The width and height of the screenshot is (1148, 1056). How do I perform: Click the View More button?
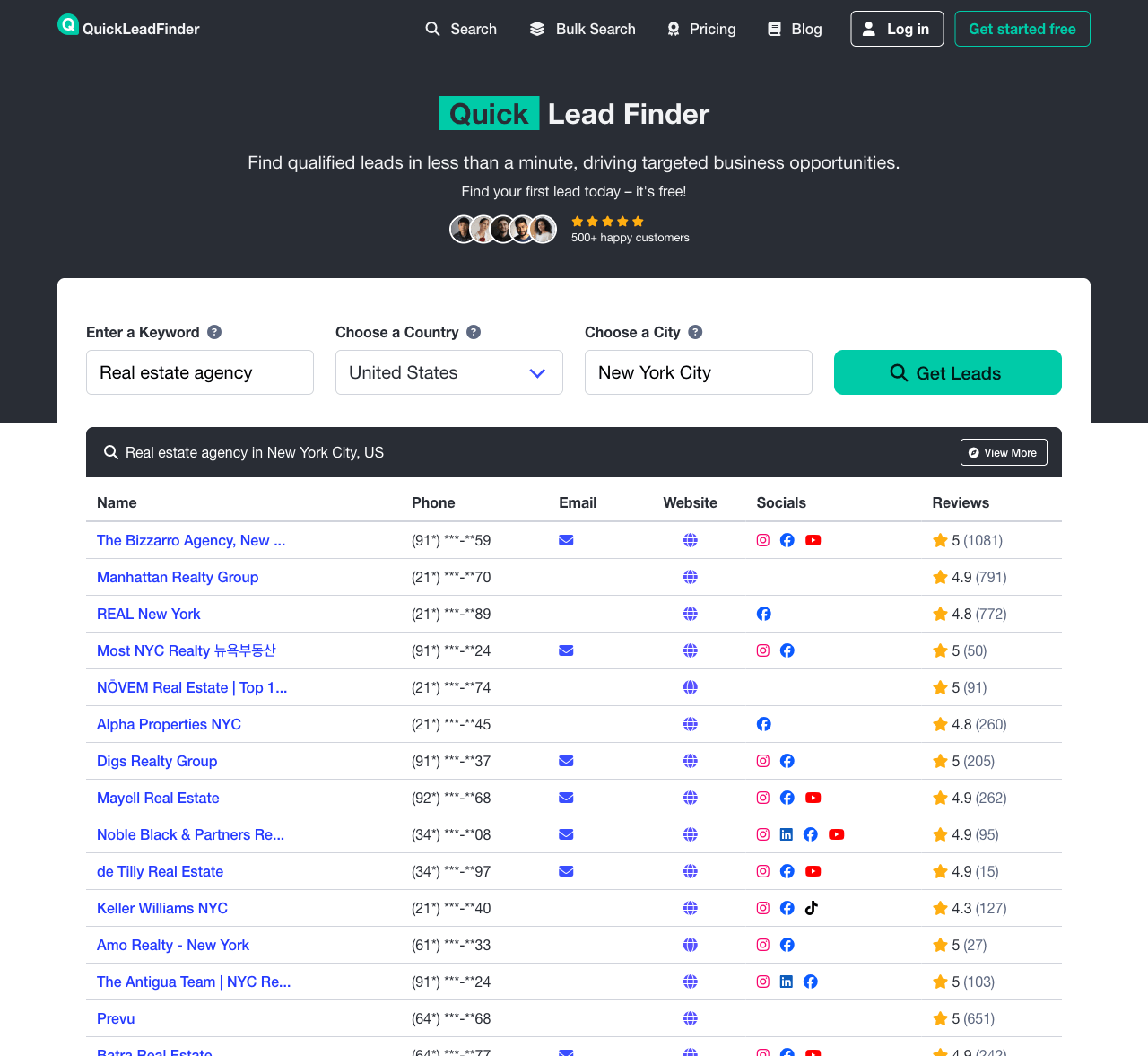(1004, 452)
